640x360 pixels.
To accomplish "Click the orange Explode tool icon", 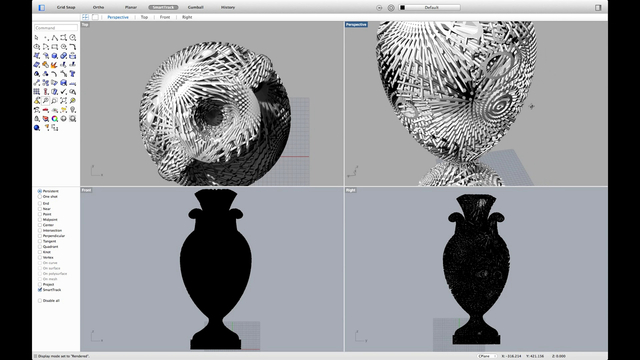I will point(55,64).
